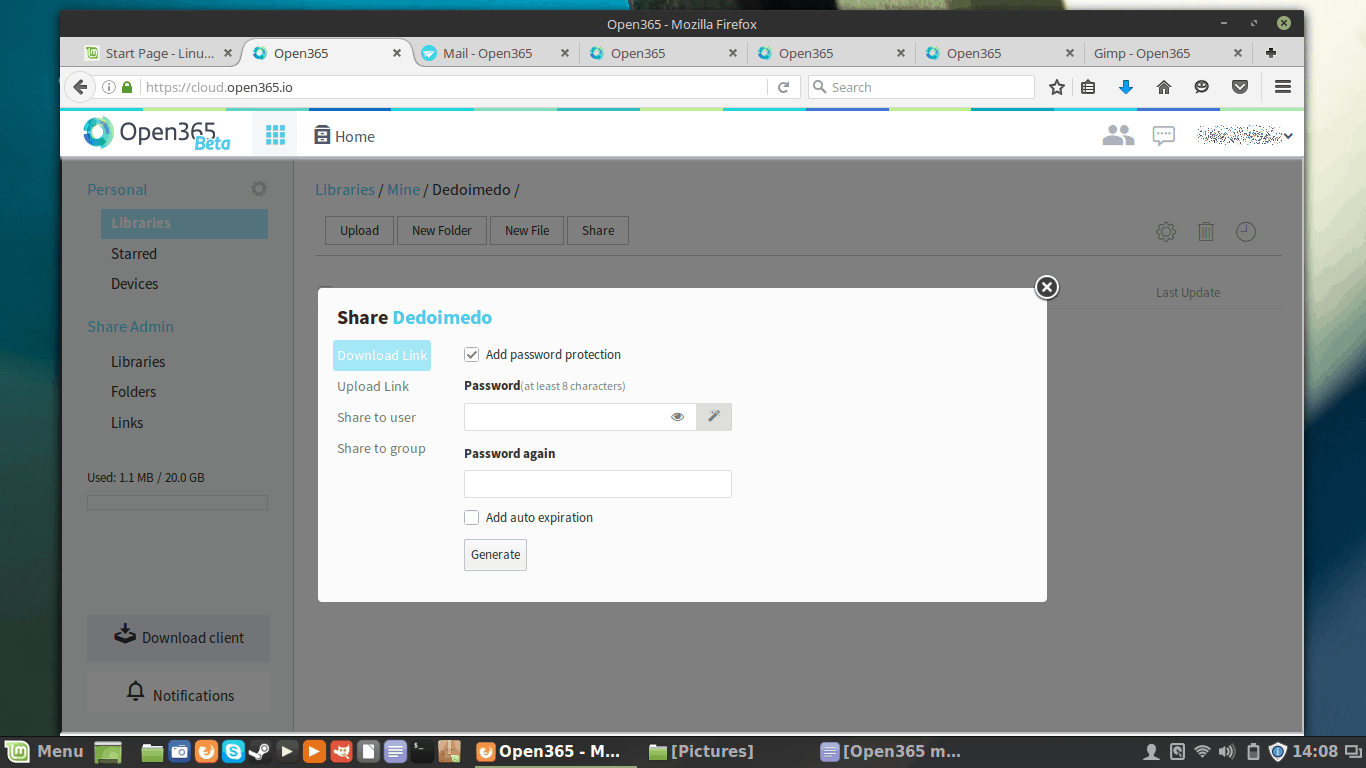This screenshot has width=1366, height=768.
Task: Click the New File button
Action: click(x=527, y=230)
